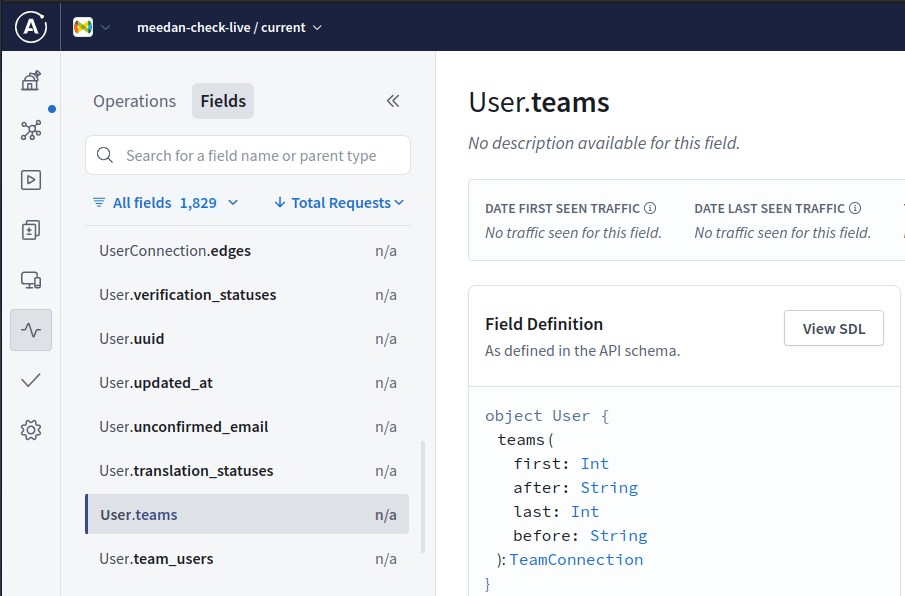Select User.verification_statuses field row

248,295
